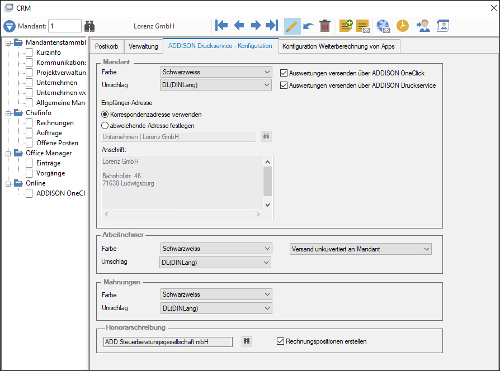
Task: Click the globe with envelope icon
Action: (383, 26)
